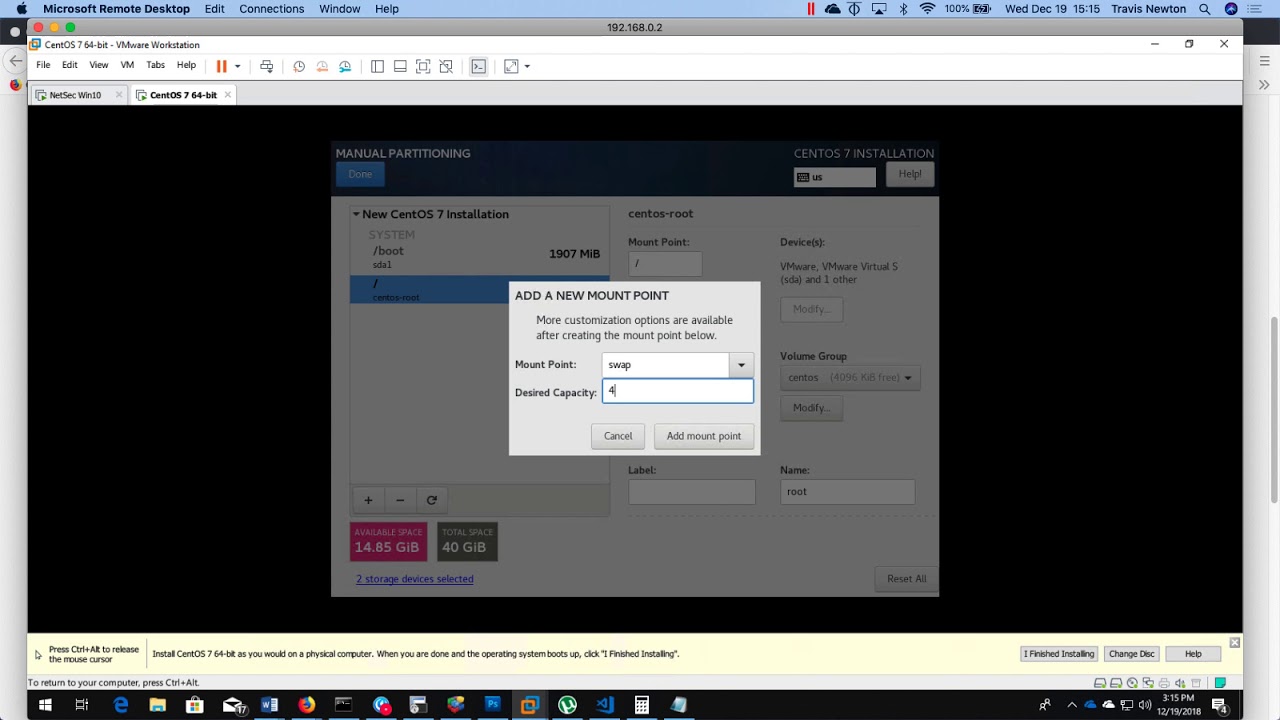Open the stretch guest dropdown arrow

(527, 67)
